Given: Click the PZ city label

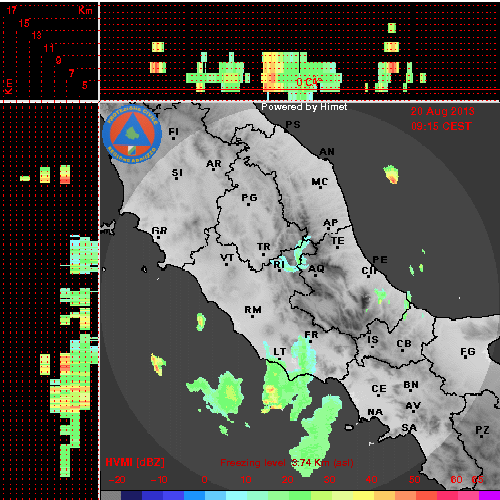Looking at the screenshot, I should (x=482, y=430).
